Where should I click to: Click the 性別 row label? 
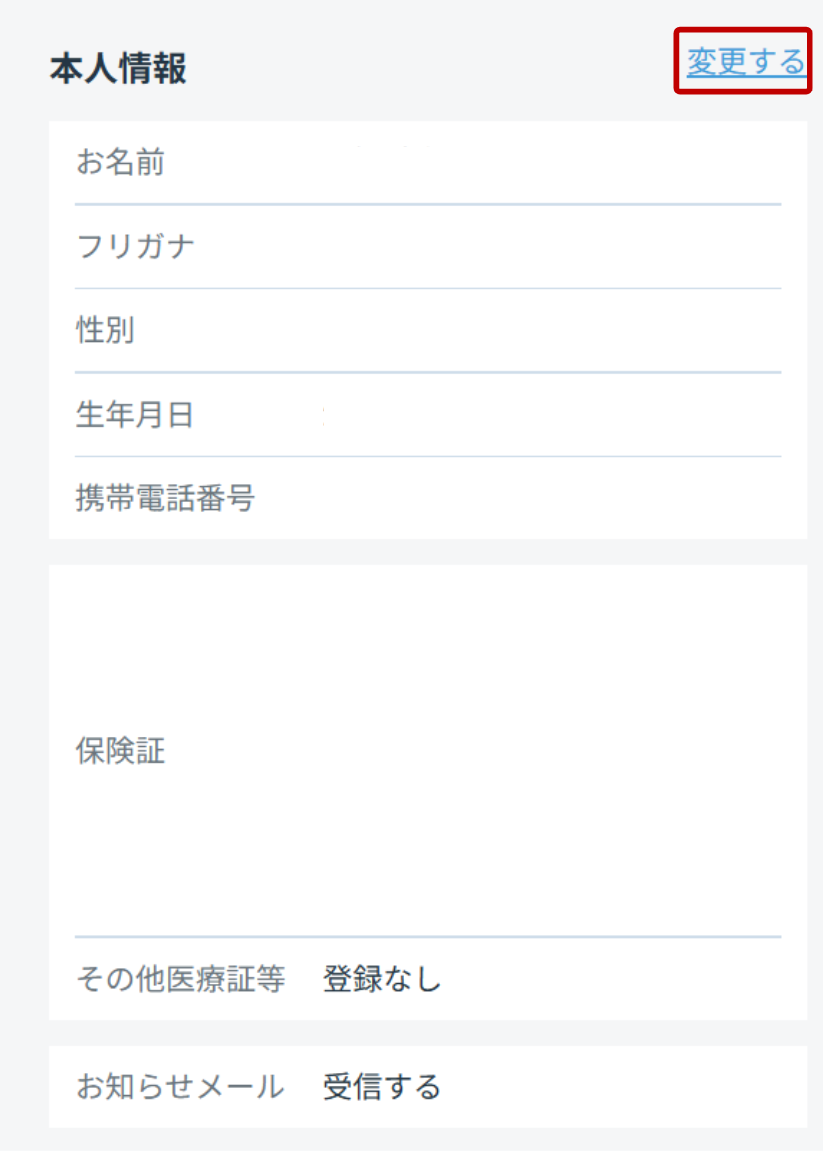[105, 330]
